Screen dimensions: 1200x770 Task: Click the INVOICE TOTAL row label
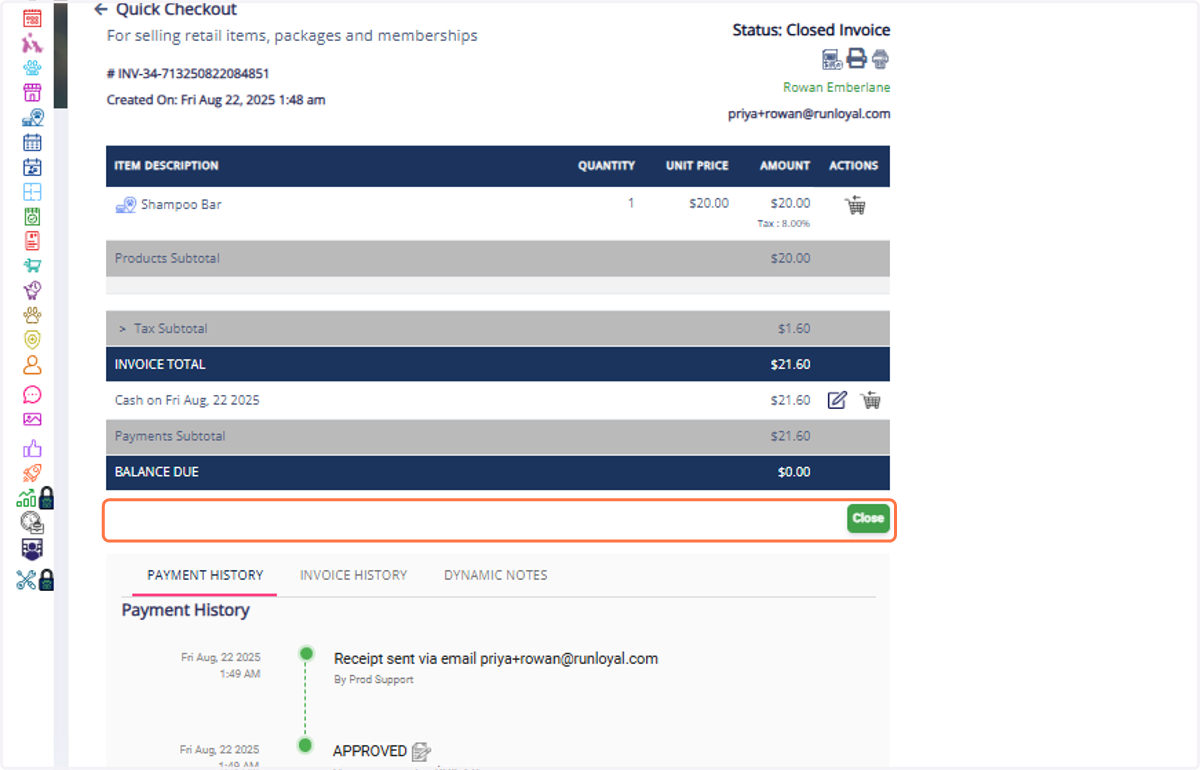(160, 364)
